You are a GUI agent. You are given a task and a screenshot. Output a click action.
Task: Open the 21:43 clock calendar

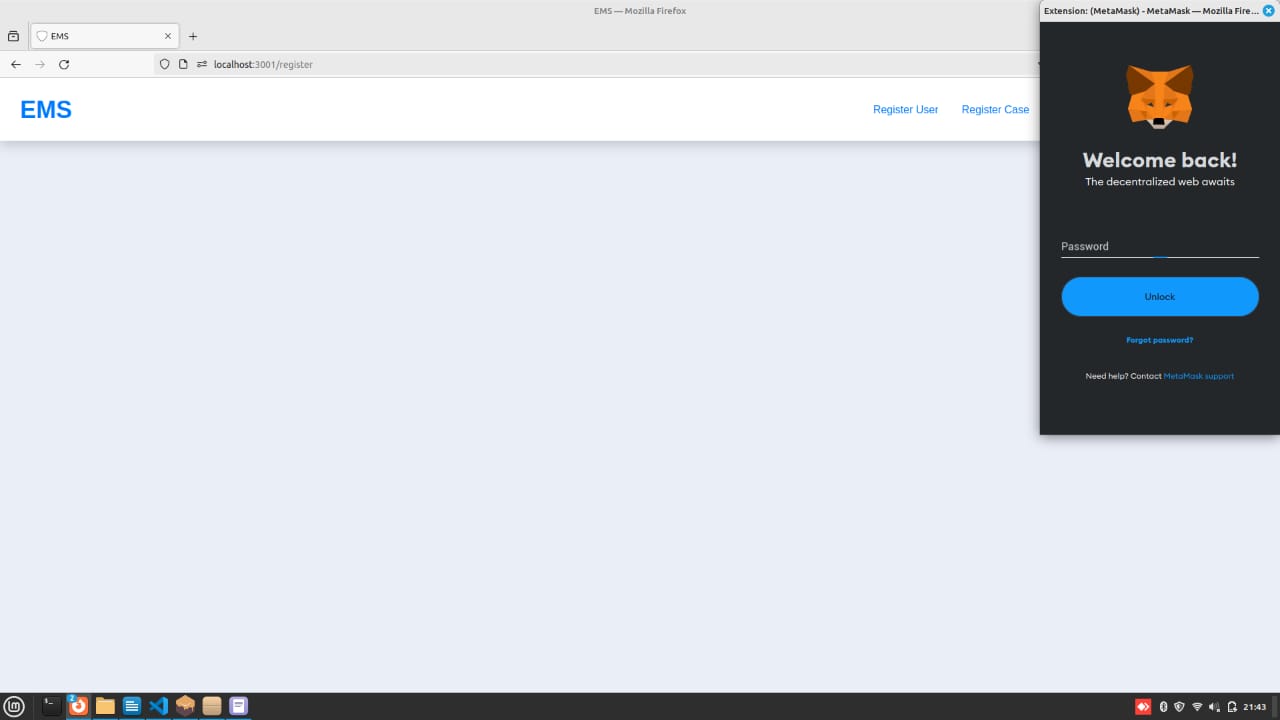[1255, 707]
